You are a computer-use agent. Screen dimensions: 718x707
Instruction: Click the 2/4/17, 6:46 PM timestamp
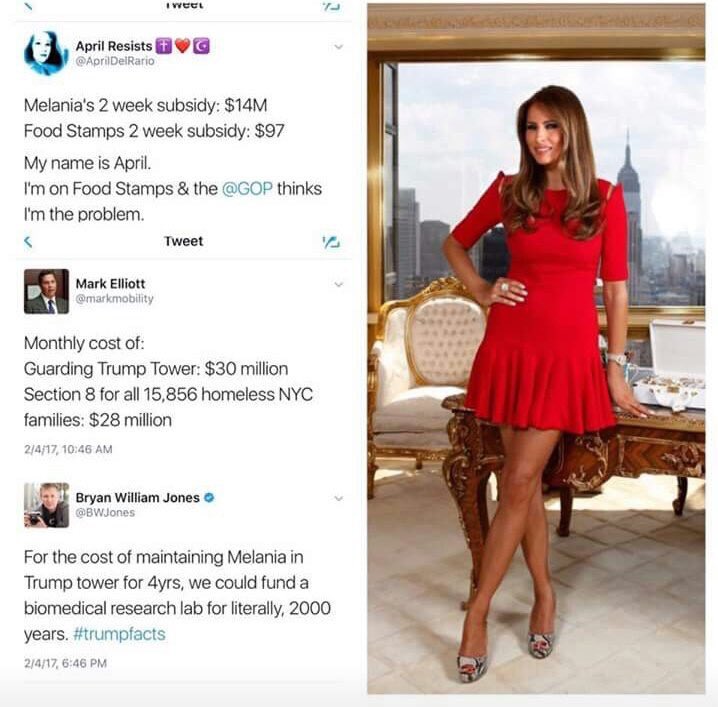click(x=65, y=663)
